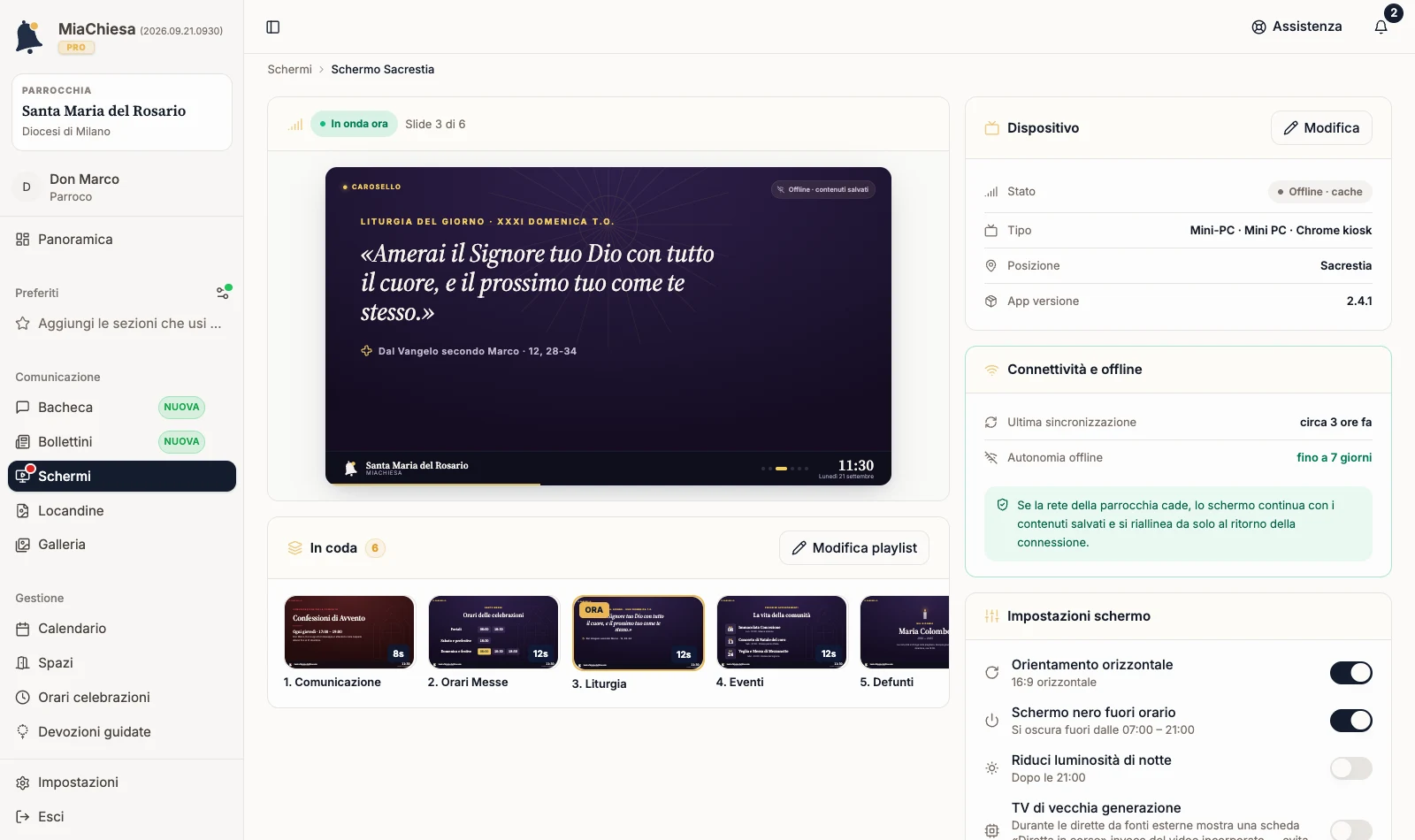
Task: Click the PRO plan badge
Action: 76,48
